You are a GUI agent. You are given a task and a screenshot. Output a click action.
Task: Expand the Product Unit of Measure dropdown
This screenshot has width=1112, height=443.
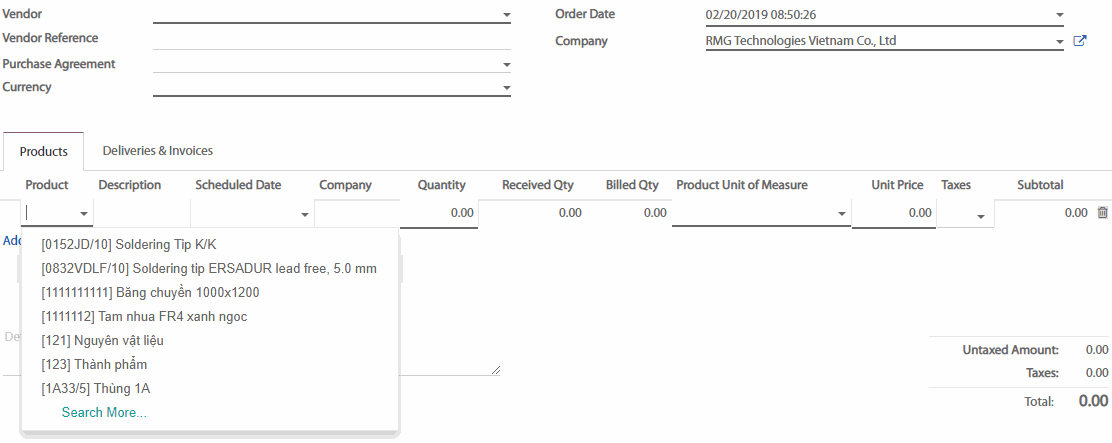tap(842, 214)
